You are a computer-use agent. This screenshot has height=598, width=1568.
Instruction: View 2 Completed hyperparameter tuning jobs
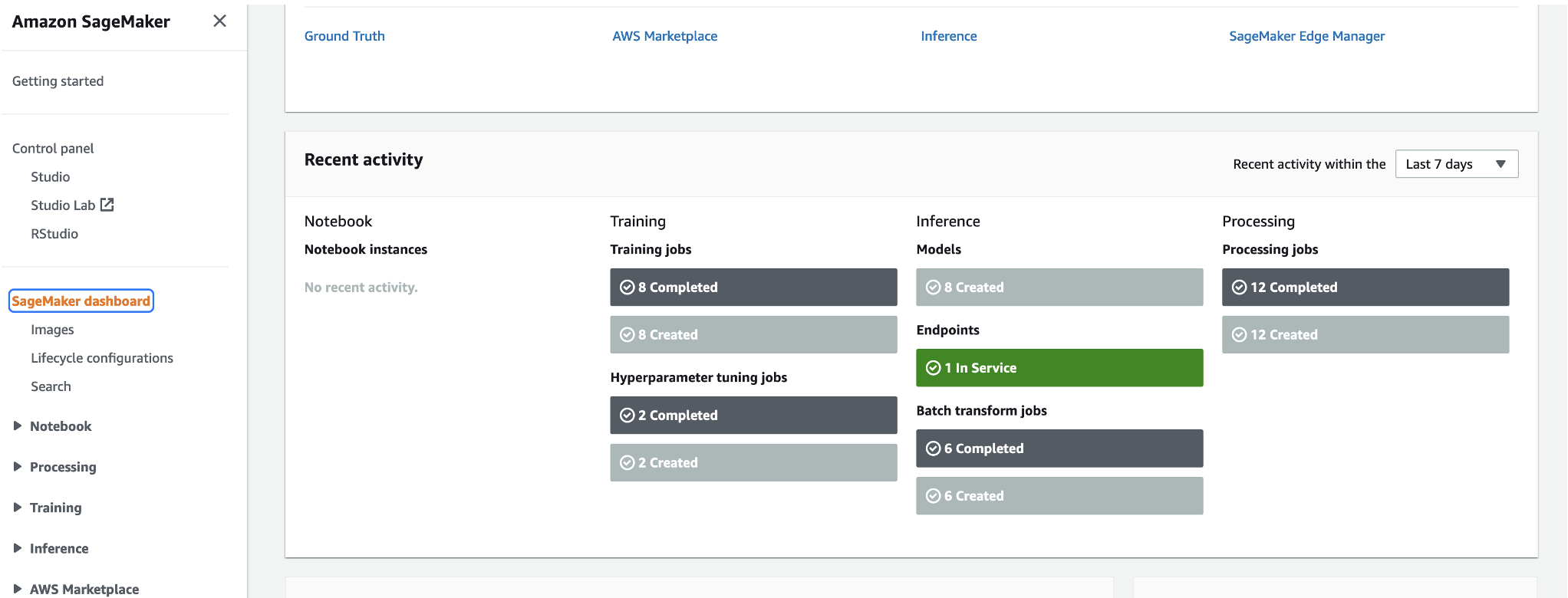(753, 416)
